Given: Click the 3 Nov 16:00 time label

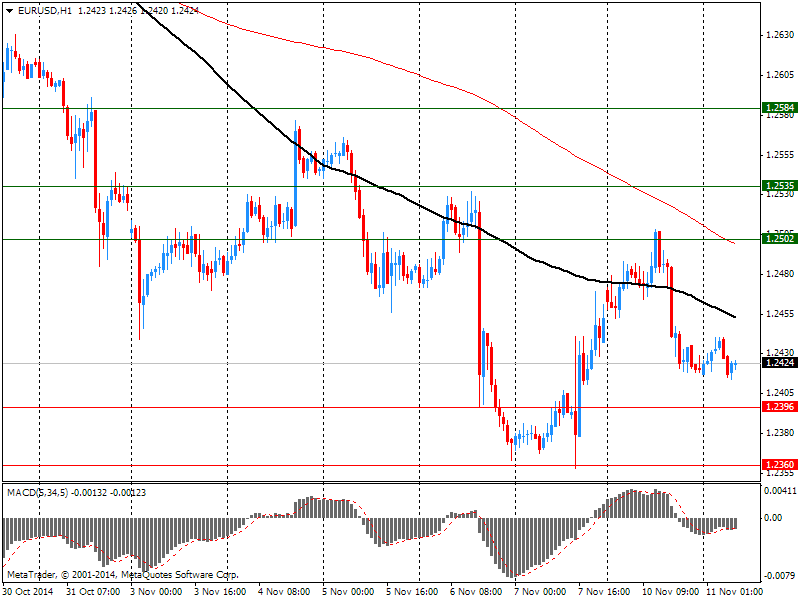Looking at the screenshot, I should point(220,592).
